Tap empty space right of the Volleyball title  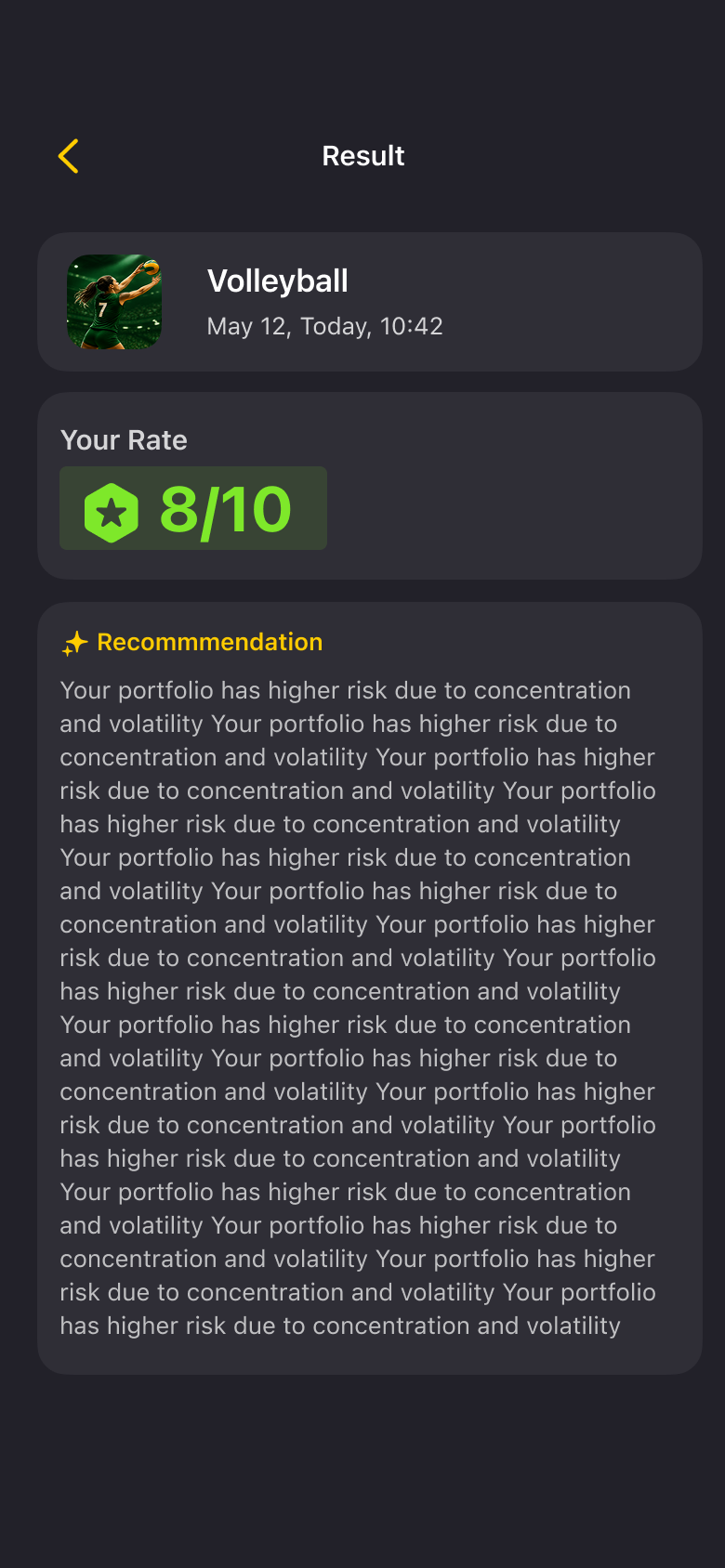521,281
